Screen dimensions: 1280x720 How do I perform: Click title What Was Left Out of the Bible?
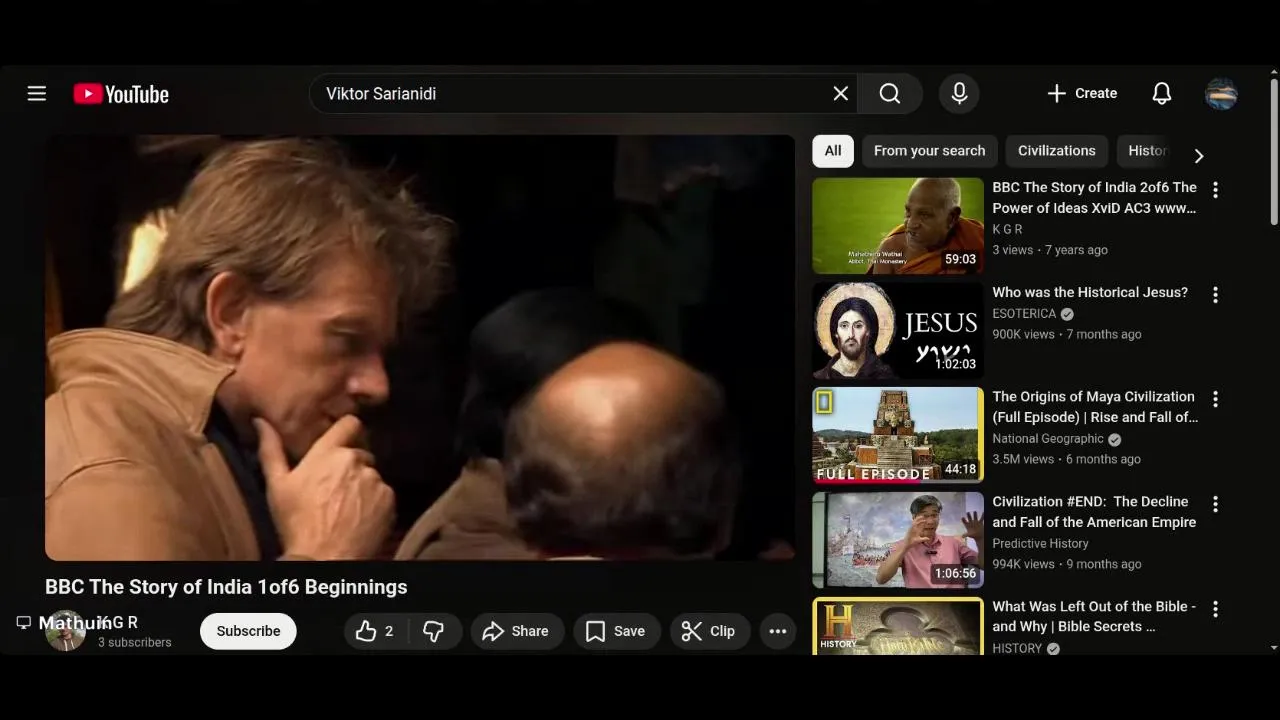click(1094, 616)
